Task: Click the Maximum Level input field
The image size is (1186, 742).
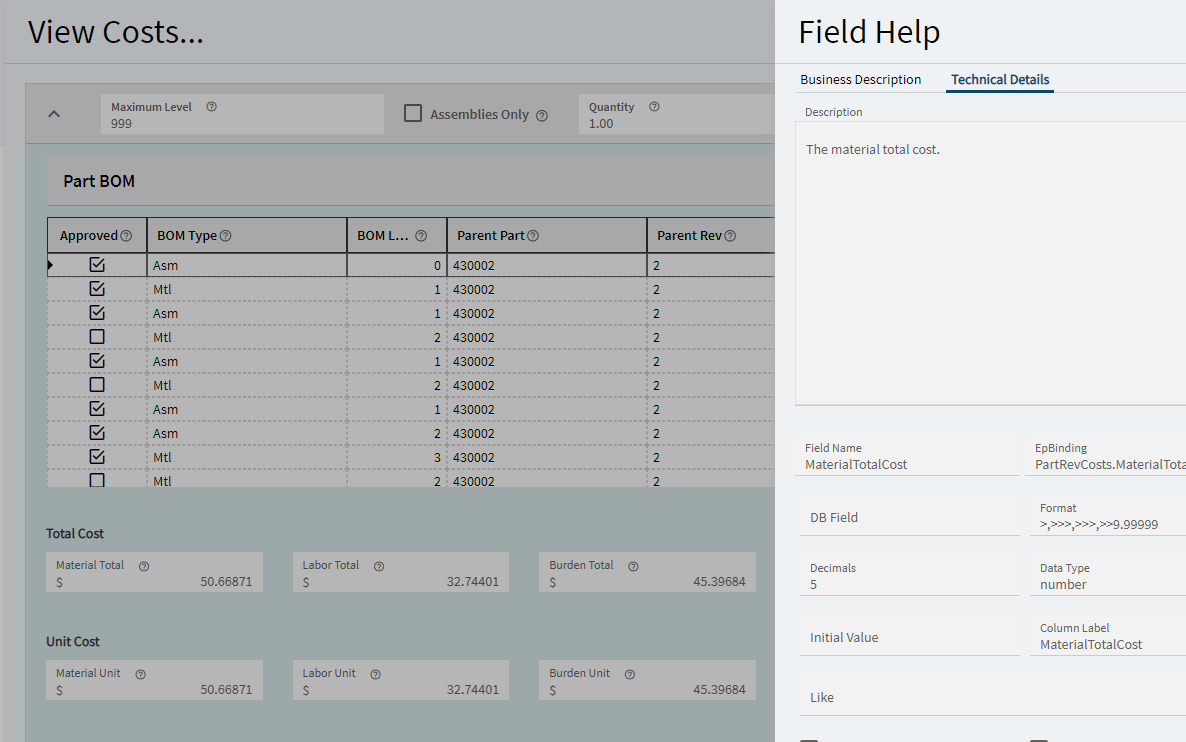Action: [242, 114]
